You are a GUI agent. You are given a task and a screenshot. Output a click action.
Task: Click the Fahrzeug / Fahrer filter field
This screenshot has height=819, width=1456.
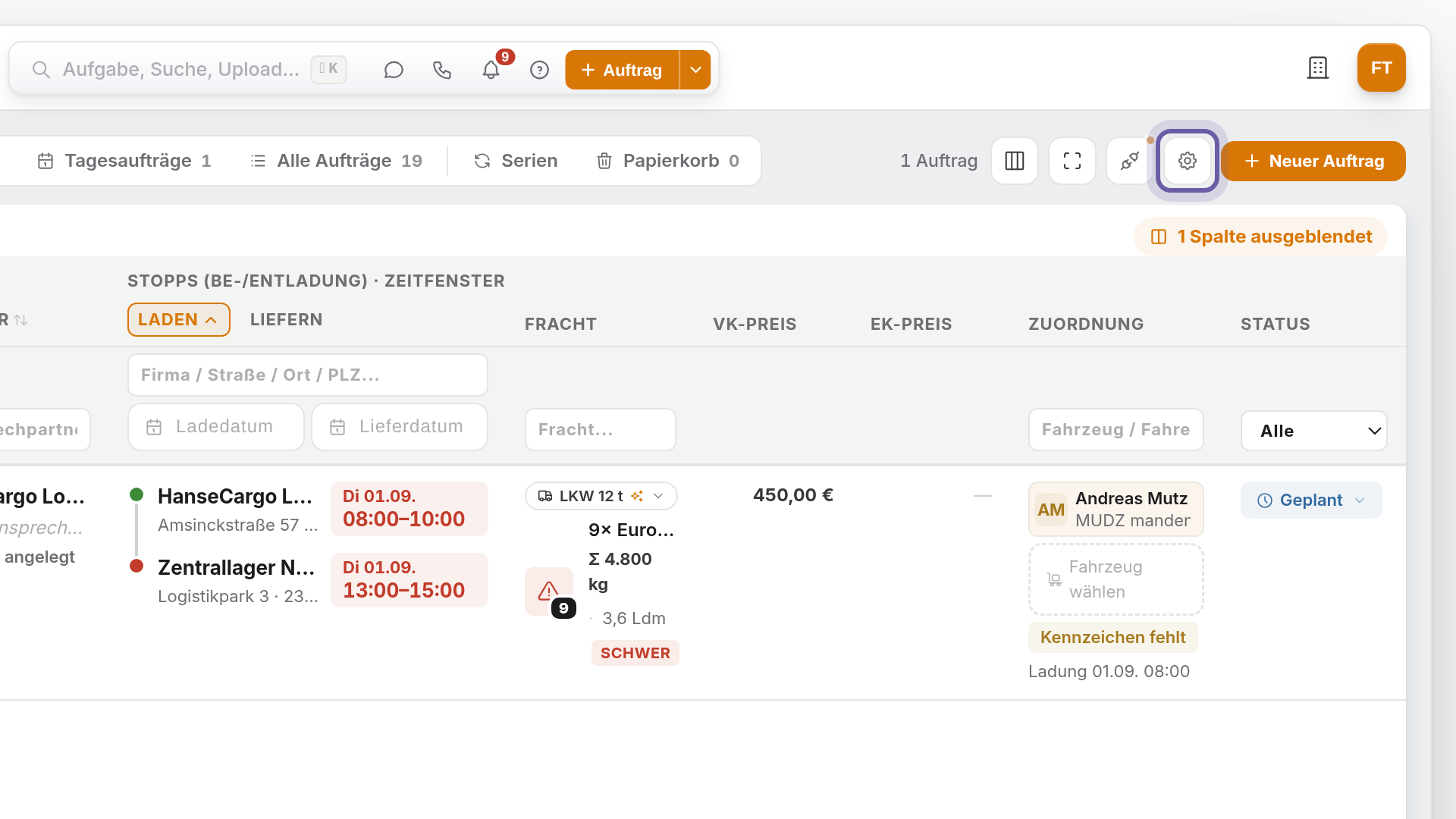[x=1116, y=430]
